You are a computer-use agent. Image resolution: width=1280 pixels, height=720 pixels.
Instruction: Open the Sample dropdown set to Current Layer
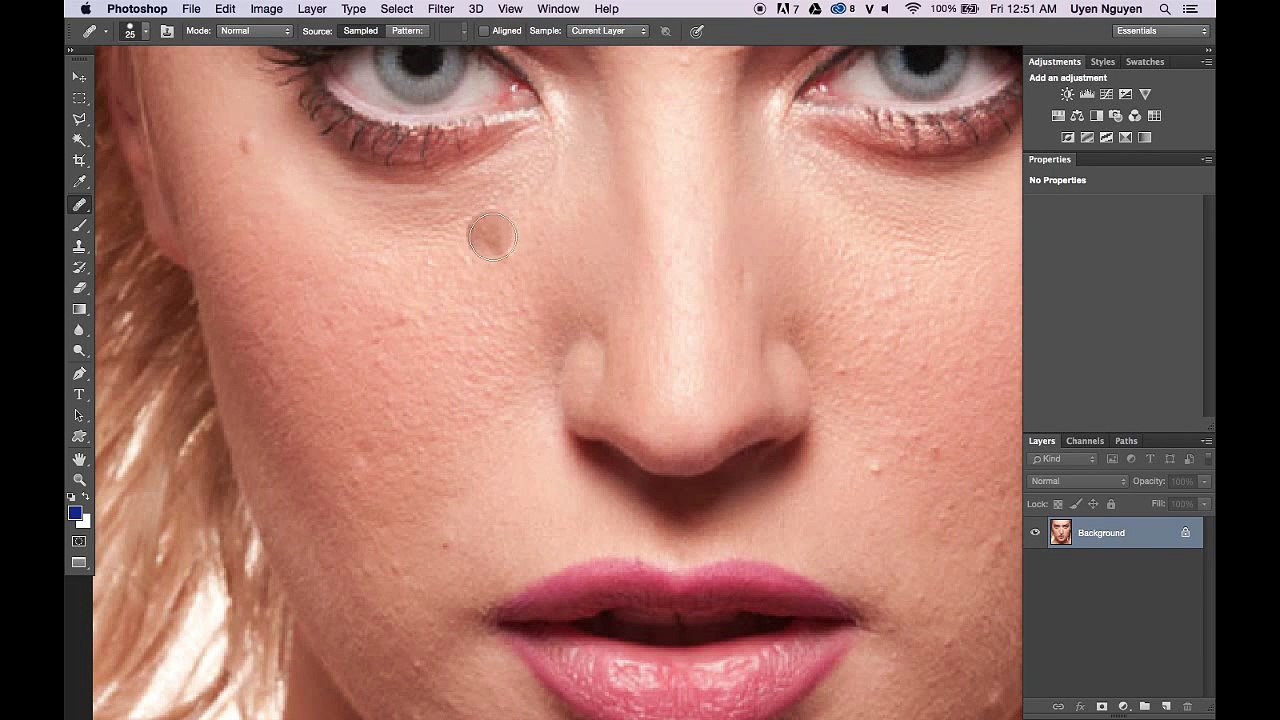click(x=608, y=31)
